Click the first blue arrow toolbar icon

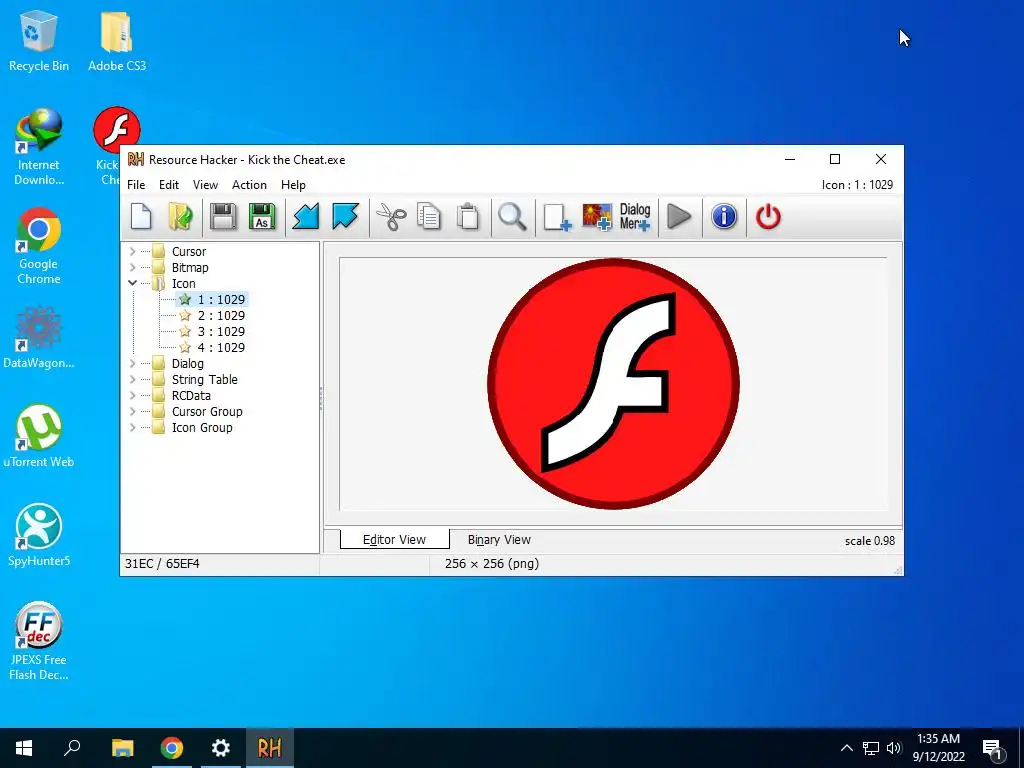coord(306,217)
